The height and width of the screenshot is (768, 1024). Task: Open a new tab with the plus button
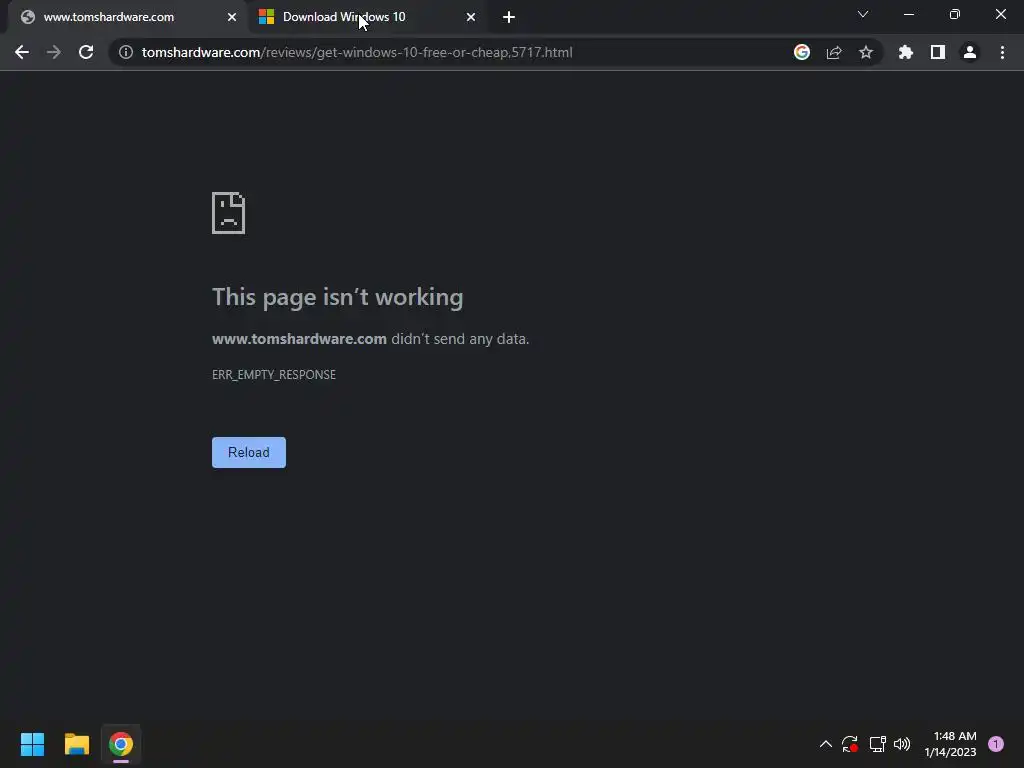pos(509,17)
